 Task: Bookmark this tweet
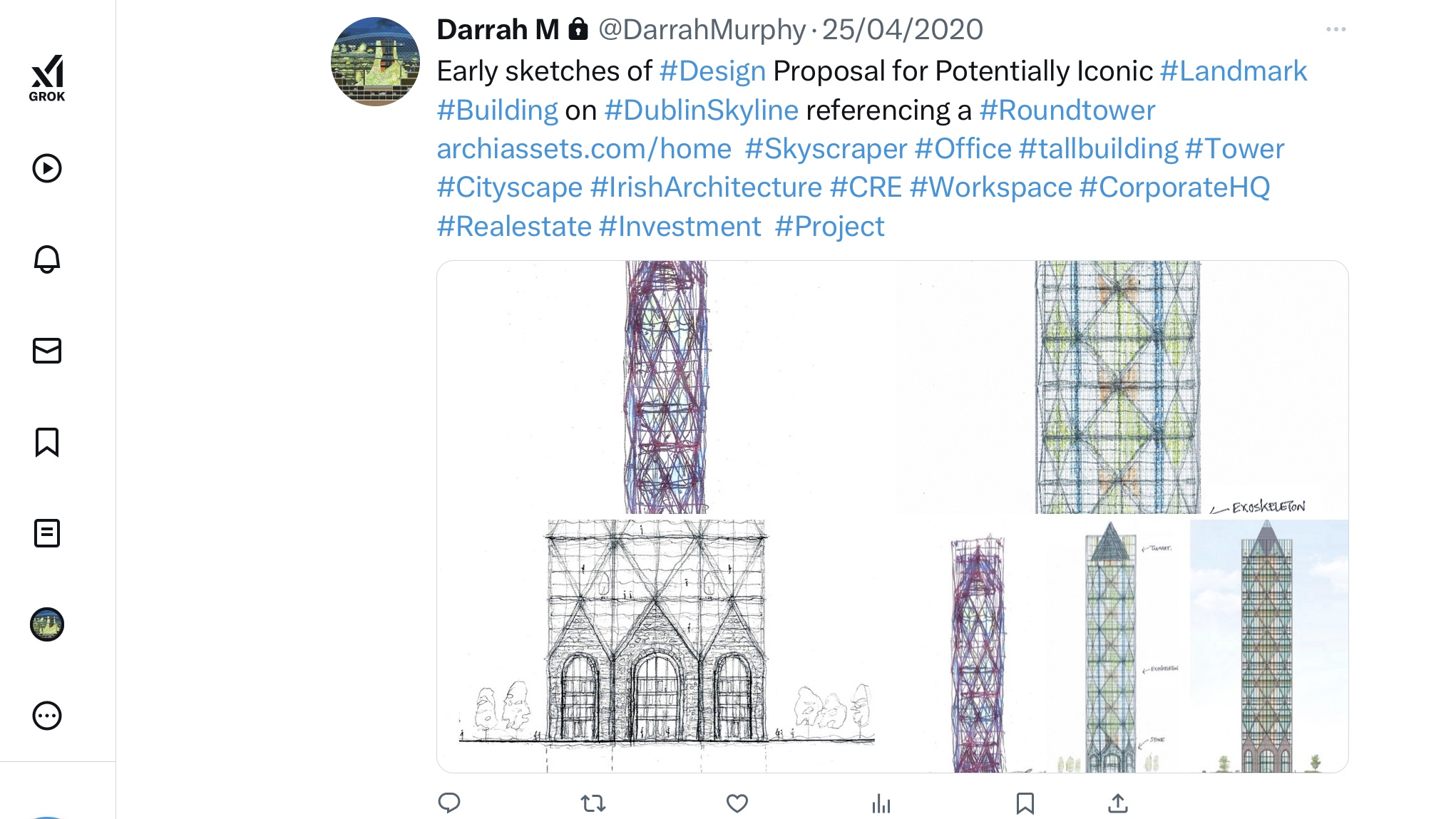pyautogui.click(x=1025, y=804)
